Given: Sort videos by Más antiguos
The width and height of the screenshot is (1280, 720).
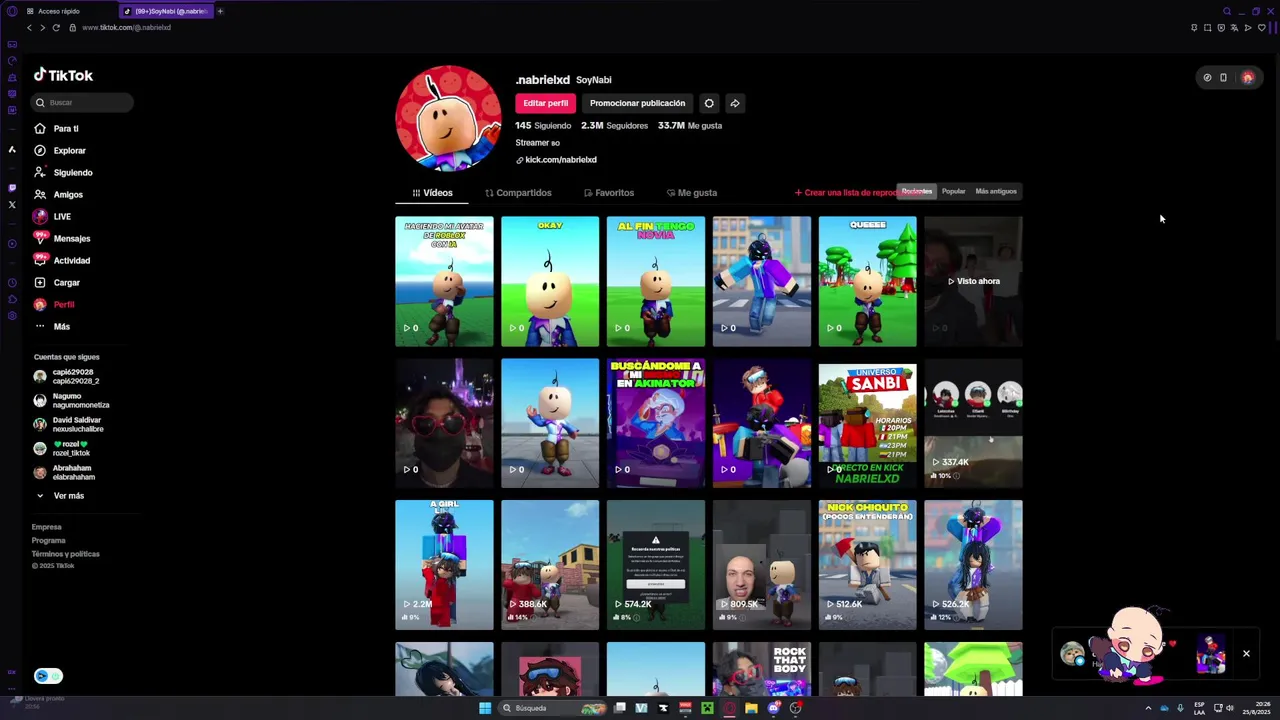Looking at the screenshot, I should [x=996, y=191].
